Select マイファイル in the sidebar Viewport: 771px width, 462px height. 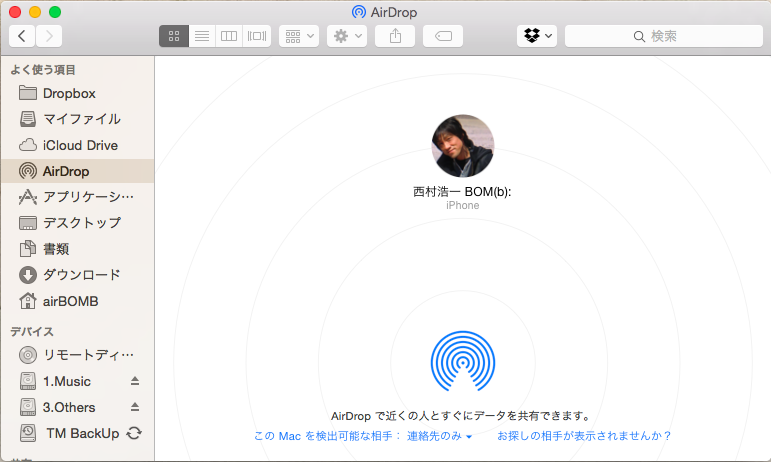[x=78, y=119]
